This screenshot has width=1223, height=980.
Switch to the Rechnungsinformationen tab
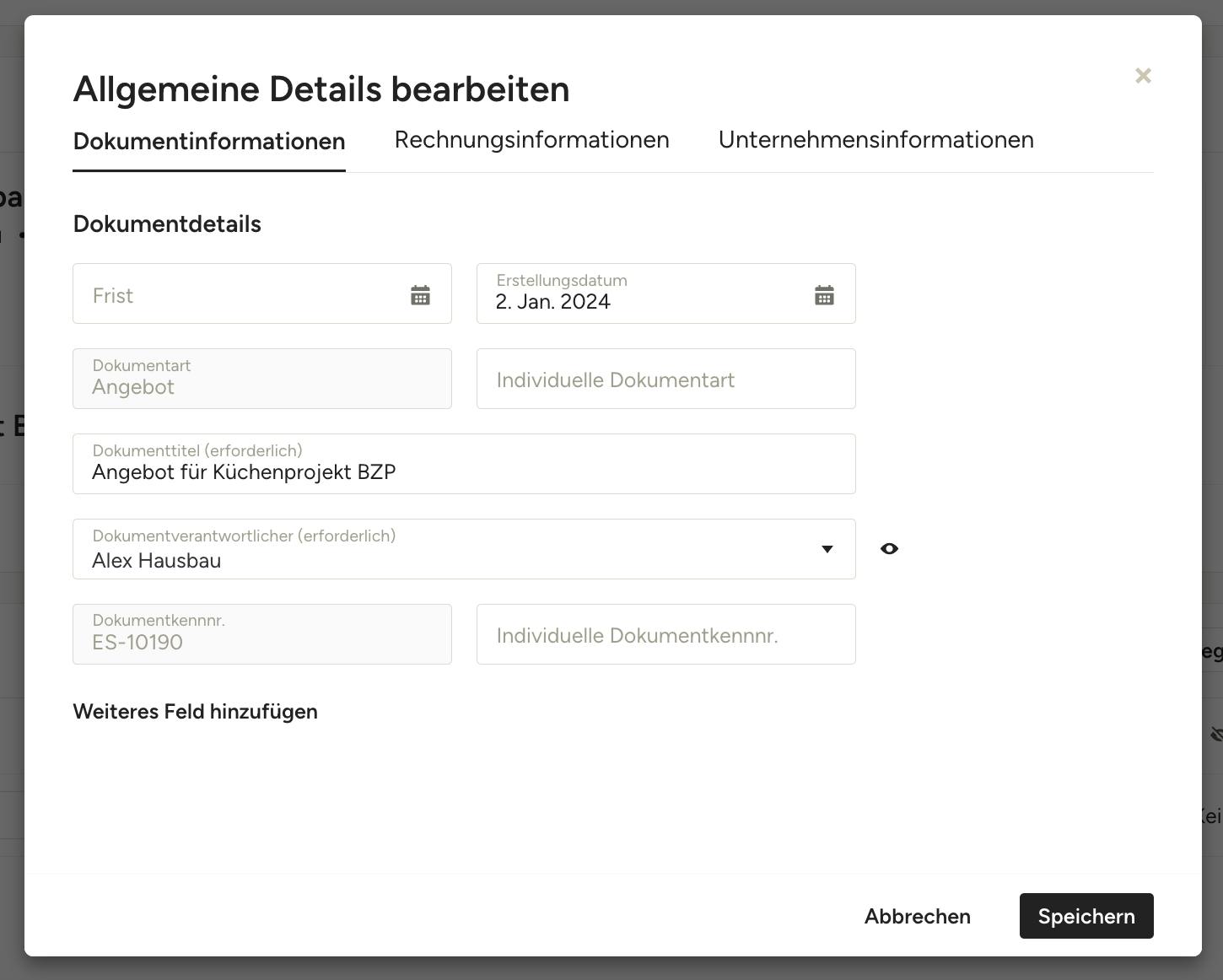[x=531, y=140]
